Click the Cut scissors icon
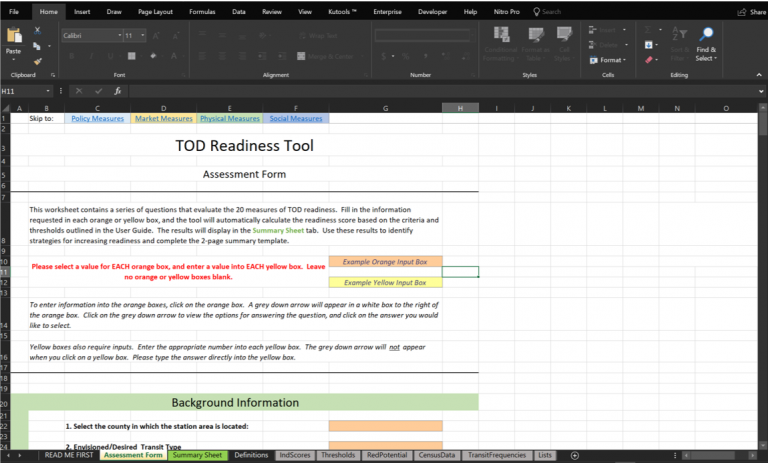Screen dimensions: 768x463 [38, 31]
